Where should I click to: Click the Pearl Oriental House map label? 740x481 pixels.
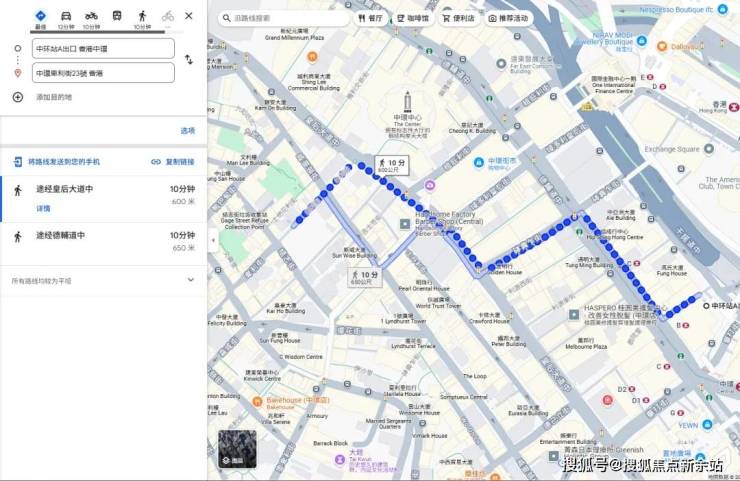click(x=424, y=286)
